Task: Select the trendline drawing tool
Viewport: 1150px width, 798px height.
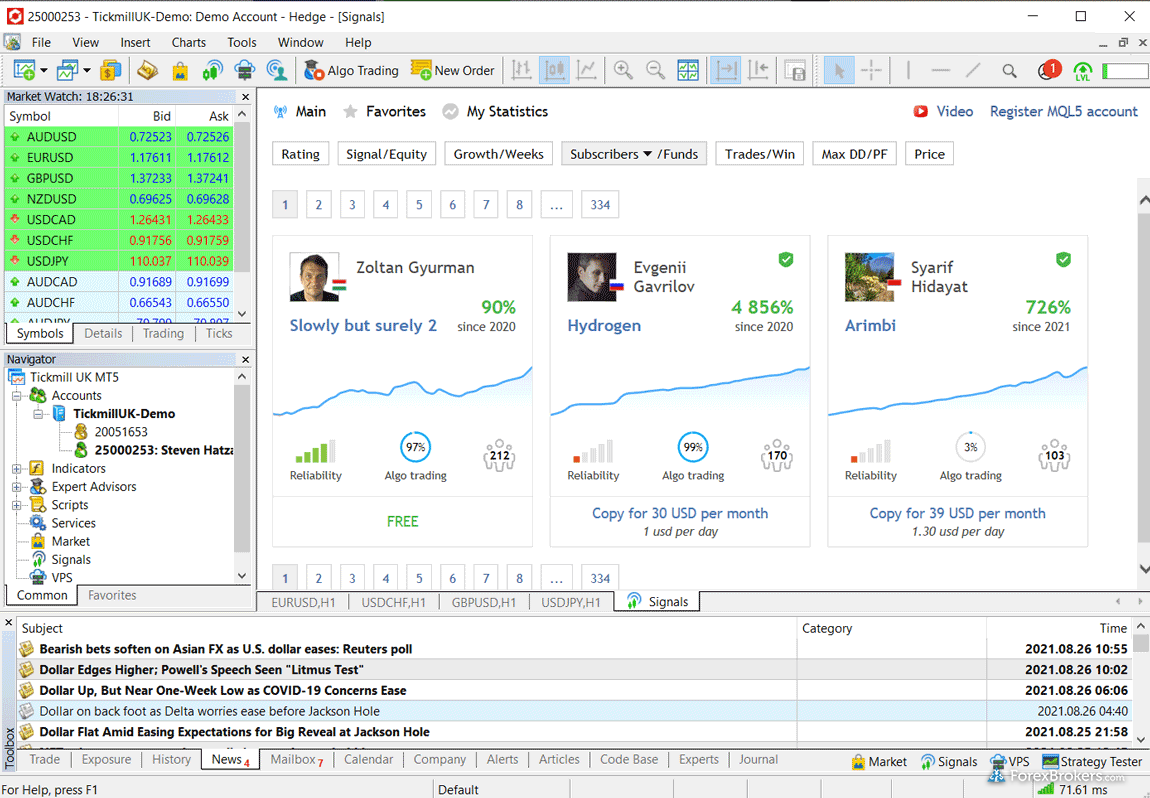Action: (x=973, y=70)
